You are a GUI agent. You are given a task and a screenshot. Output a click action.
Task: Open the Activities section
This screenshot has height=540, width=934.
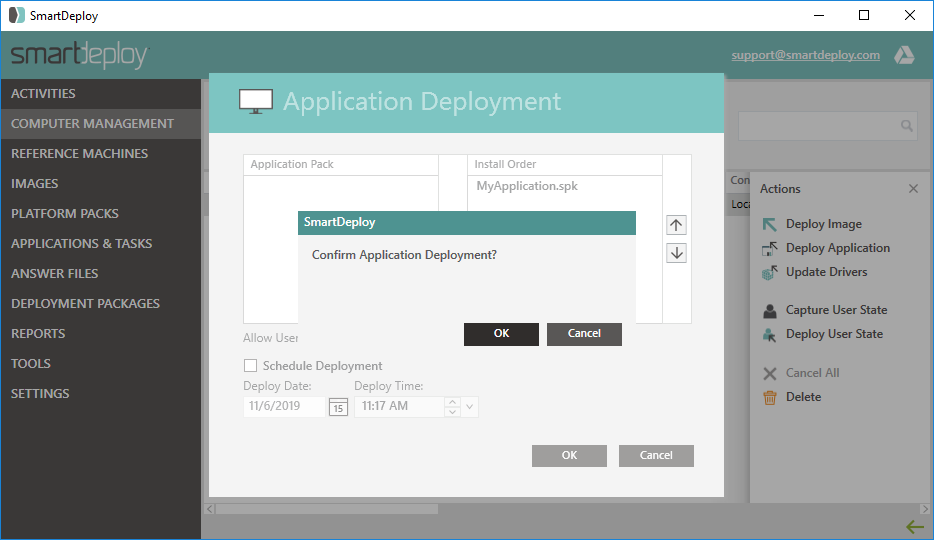pyautogui.click(x=101, y=93)
